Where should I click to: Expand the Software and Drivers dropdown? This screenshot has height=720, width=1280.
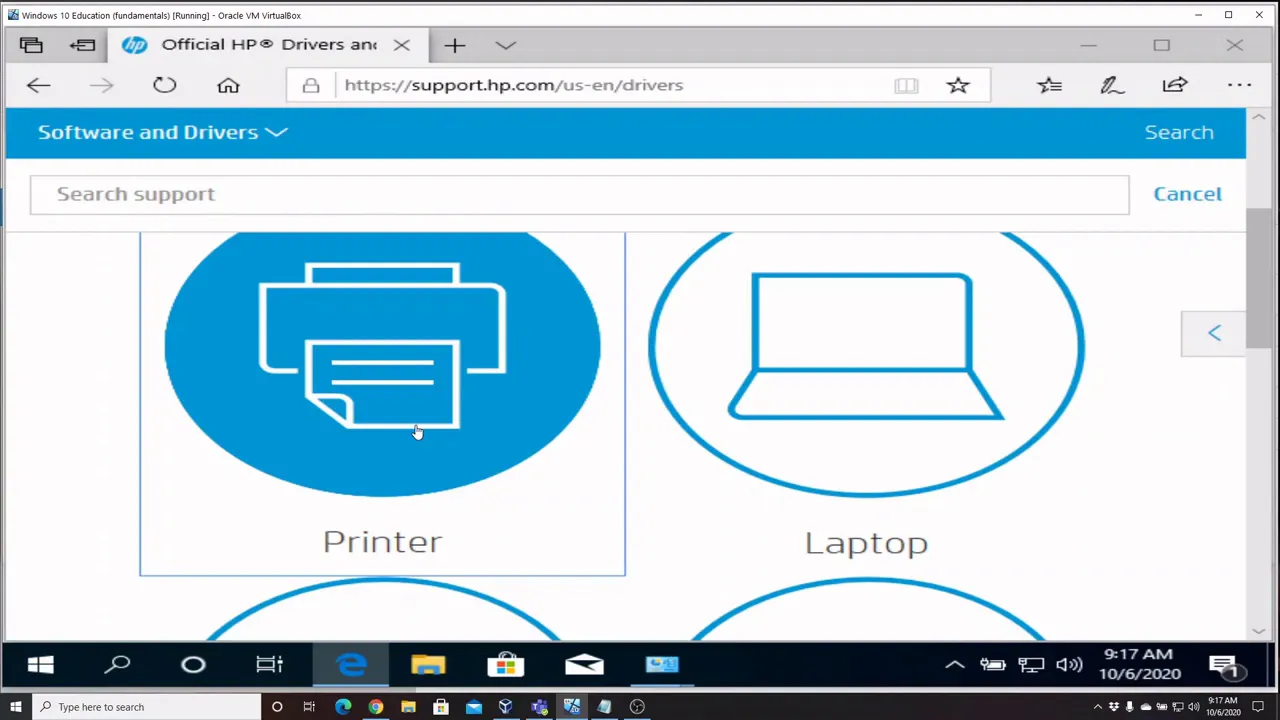[x=163, y=132]
